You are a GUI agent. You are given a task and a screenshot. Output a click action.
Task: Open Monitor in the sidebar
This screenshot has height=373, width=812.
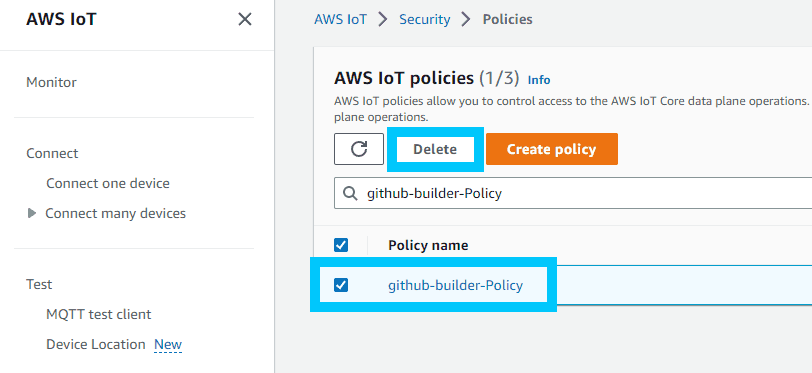pos(51,82)
